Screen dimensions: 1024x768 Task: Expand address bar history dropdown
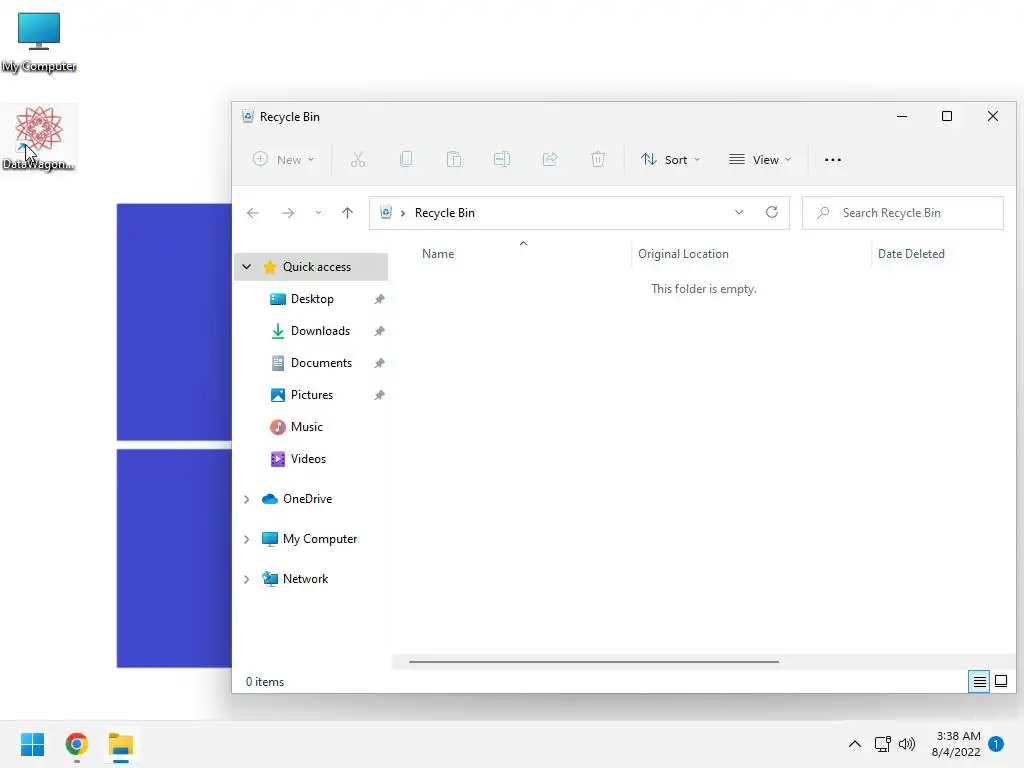pyautogui.click(x=739, y=212)
